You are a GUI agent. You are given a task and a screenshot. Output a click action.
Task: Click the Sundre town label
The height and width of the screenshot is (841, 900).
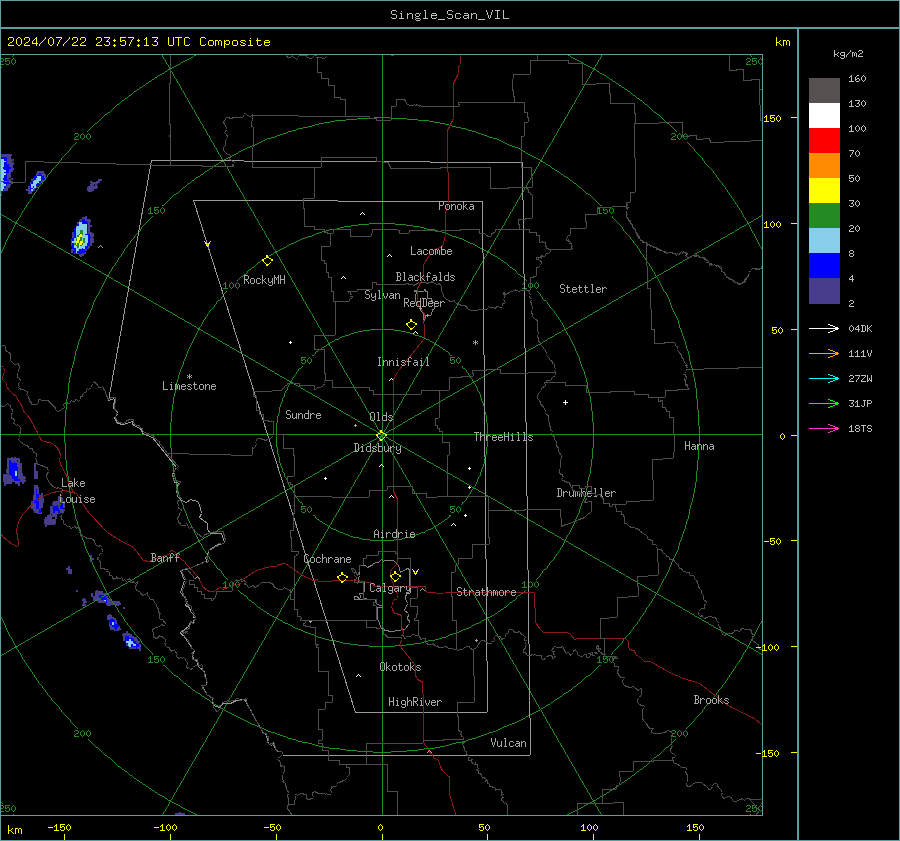[x=303, y=415]
